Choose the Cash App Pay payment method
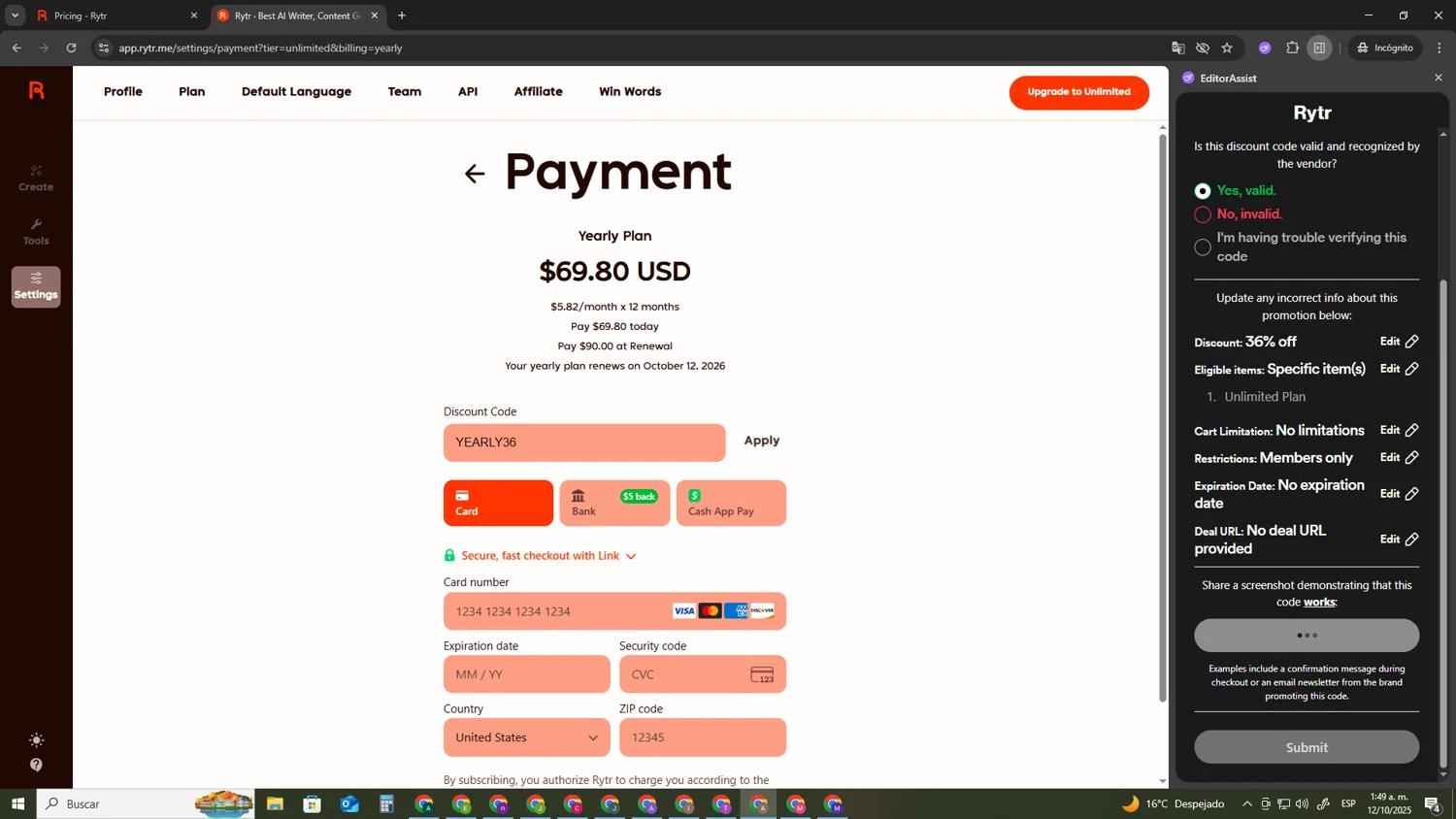The image size is (1456, 819). pos(731,503)
